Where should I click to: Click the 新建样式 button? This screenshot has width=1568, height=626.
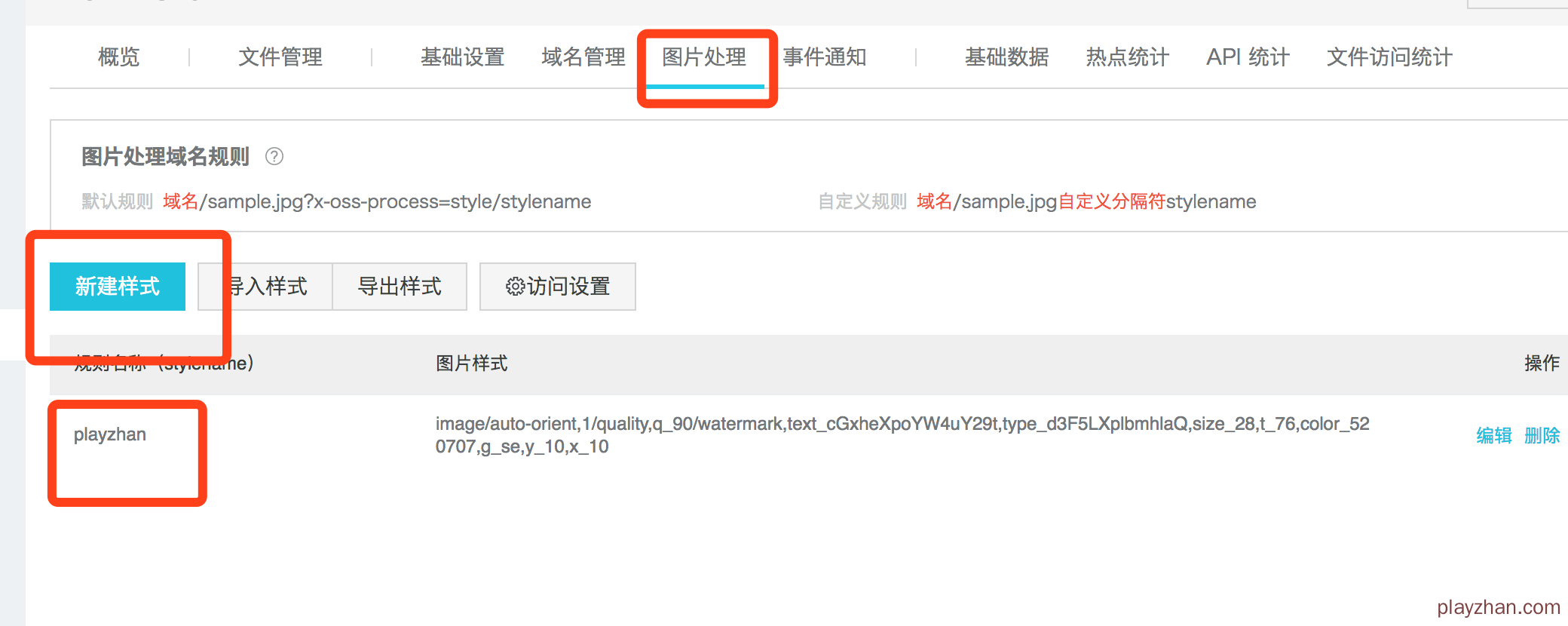coord(118,287)
